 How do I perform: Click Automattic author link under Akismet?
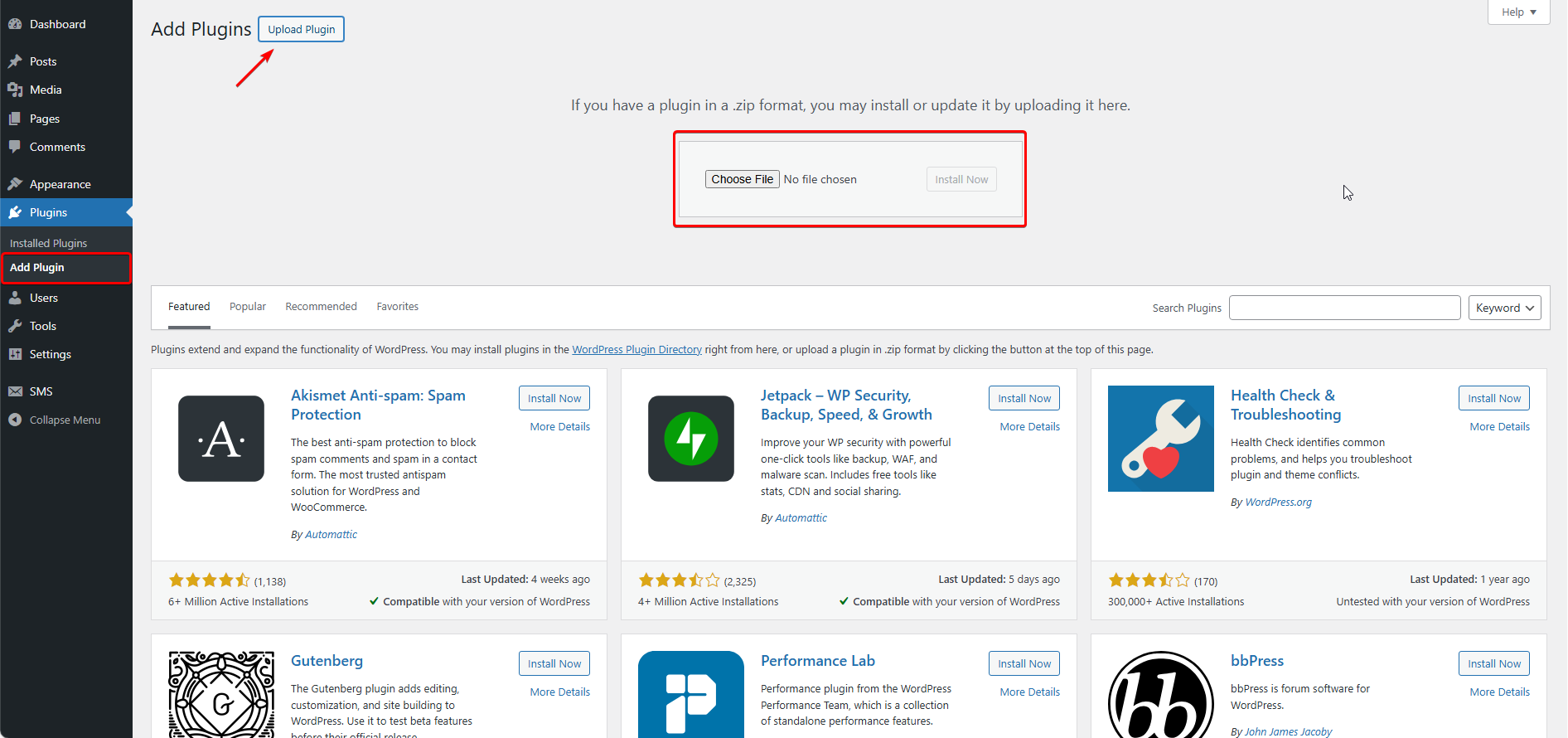tap(332, 535)
